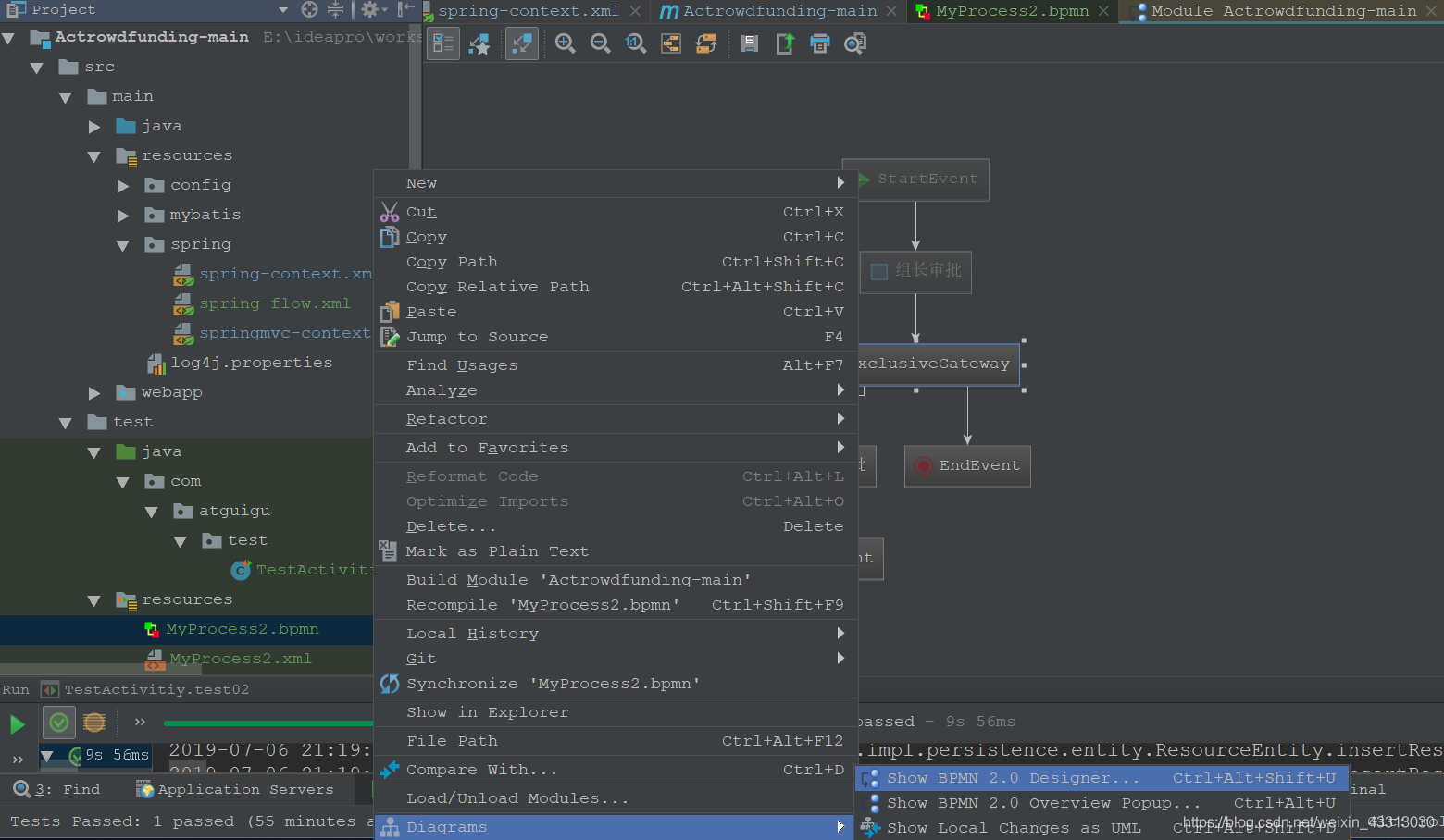Toggle the show dependencies button in diagram toolbar
This screenshot has width=1444, height=840.
[522, 43]
